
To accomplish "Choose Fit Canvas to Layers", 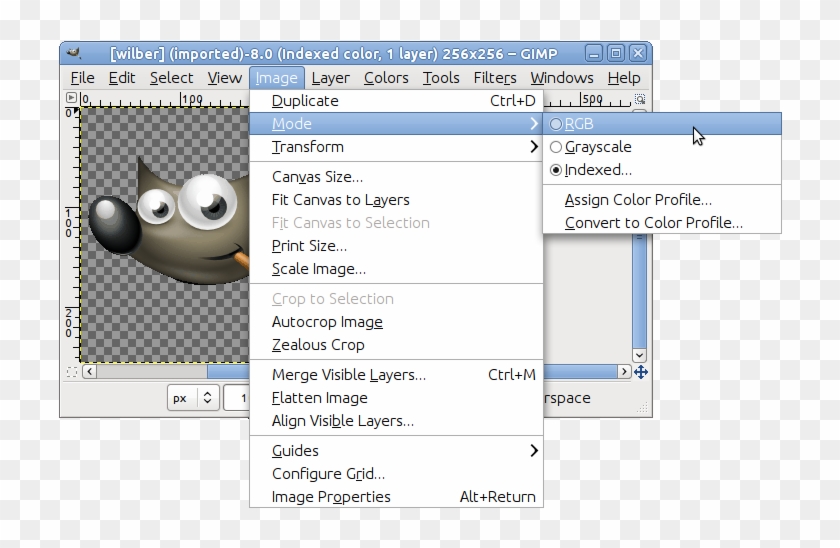I will click(x=396, y=200).
